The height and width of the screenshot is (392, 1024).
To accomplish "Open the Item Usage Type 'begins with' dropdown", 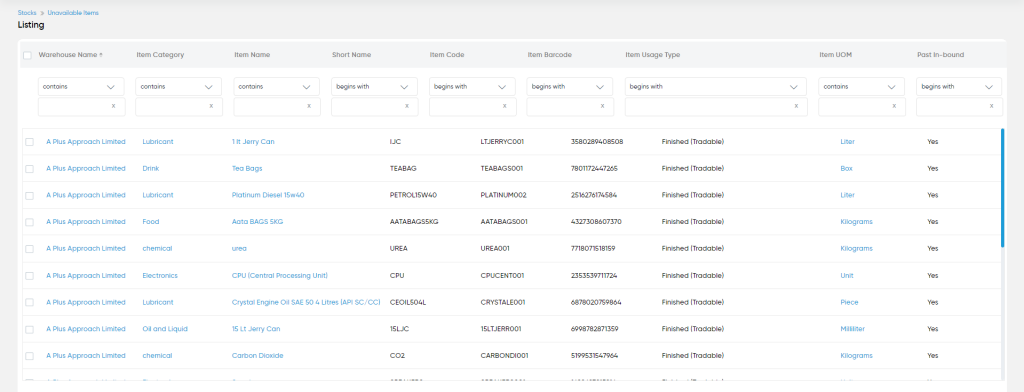I will pyautogui.click(x=716, y=86).
